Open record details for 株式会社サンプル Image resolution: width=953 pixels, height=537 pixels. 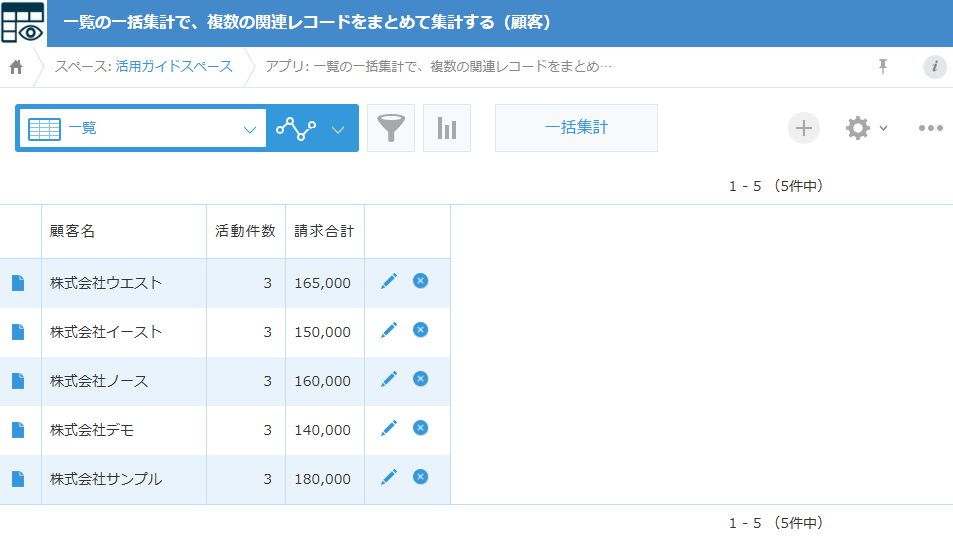click(x=18, y=479)
